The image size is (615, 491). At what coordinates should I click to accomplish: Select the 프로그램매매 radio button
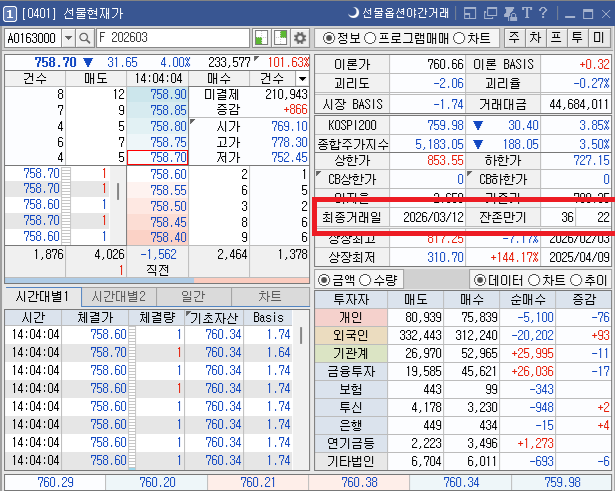point(370,38)
